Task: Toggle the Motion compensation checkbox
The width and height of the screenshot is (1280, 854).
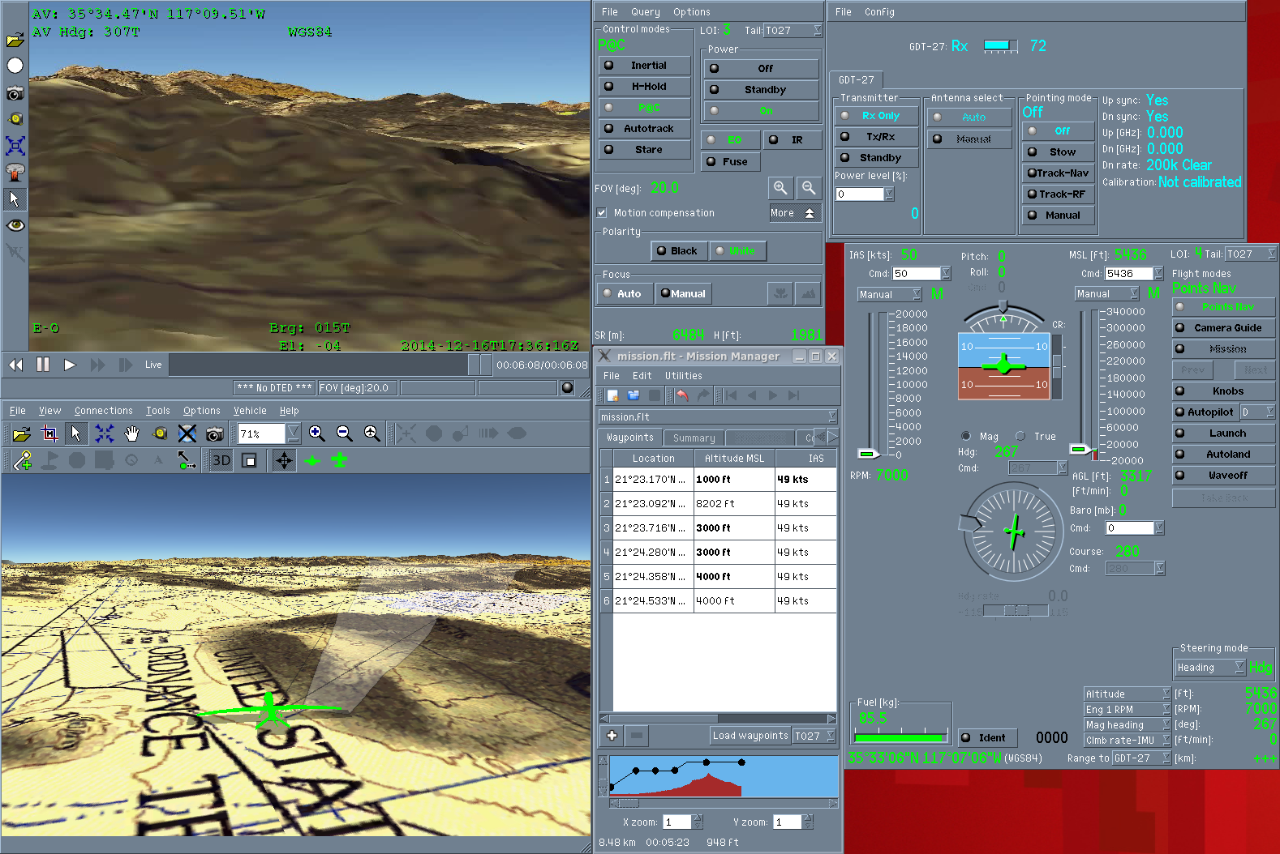Action: tap(602, 213)
